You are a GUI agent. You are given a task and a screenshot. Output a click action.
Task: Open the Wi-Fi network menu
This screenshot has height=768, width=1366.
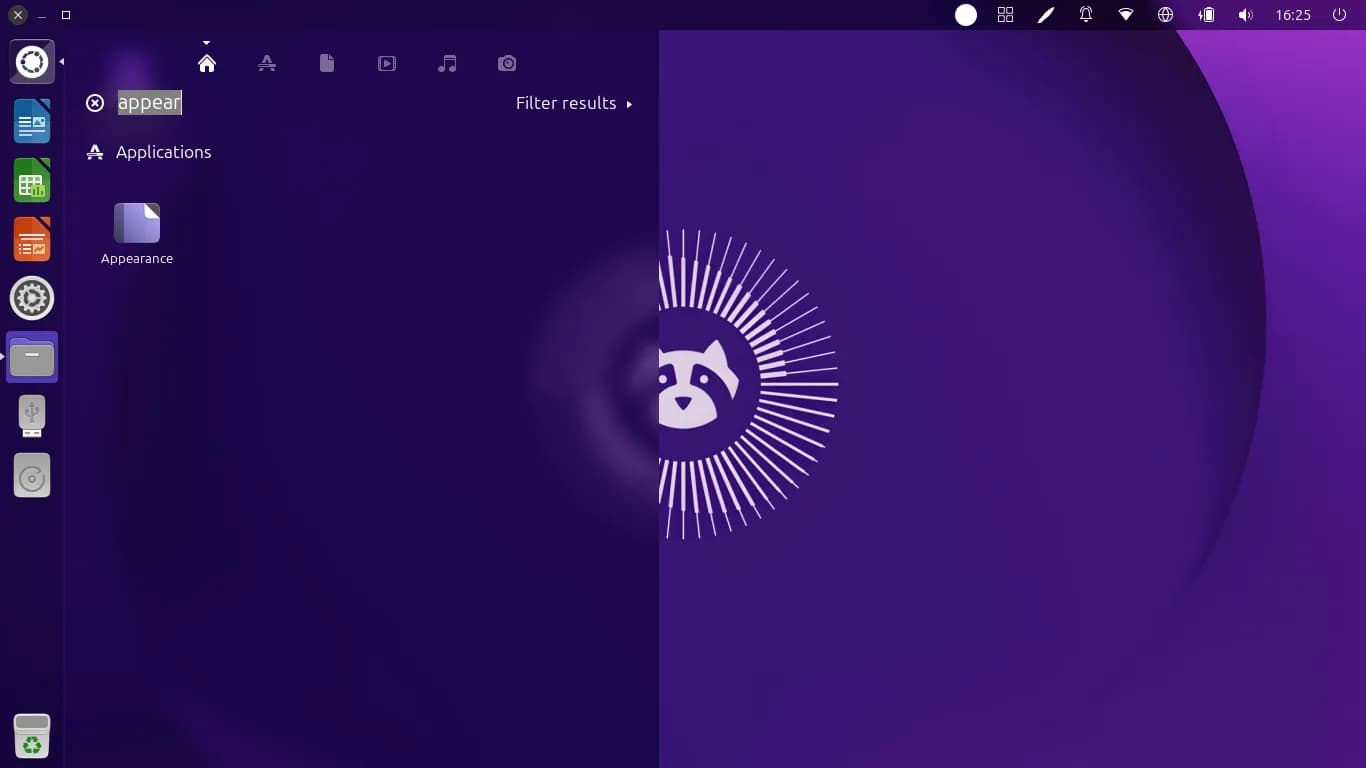point(1126,15)
